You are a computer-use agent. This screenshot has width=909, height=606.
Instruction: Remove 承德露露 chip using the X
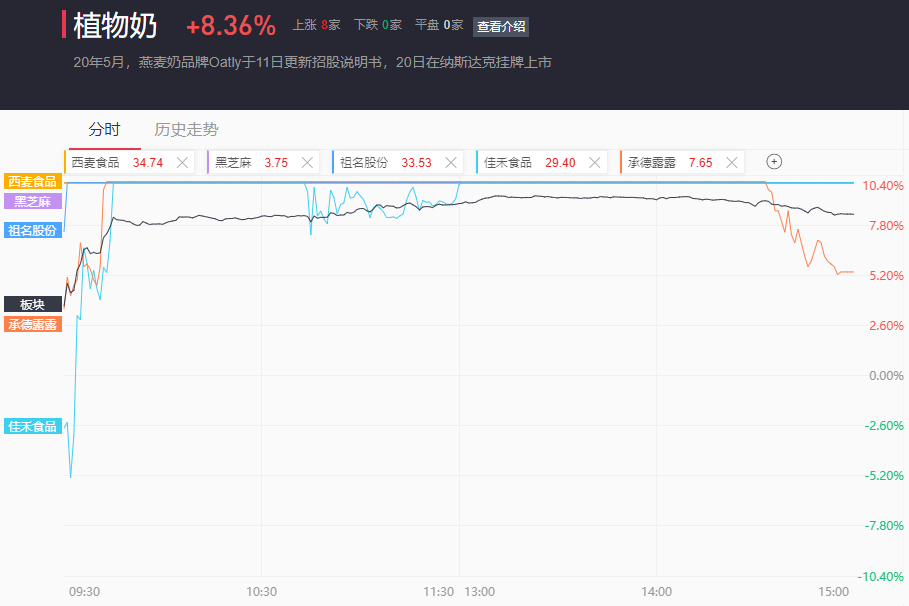coord(732,162)
